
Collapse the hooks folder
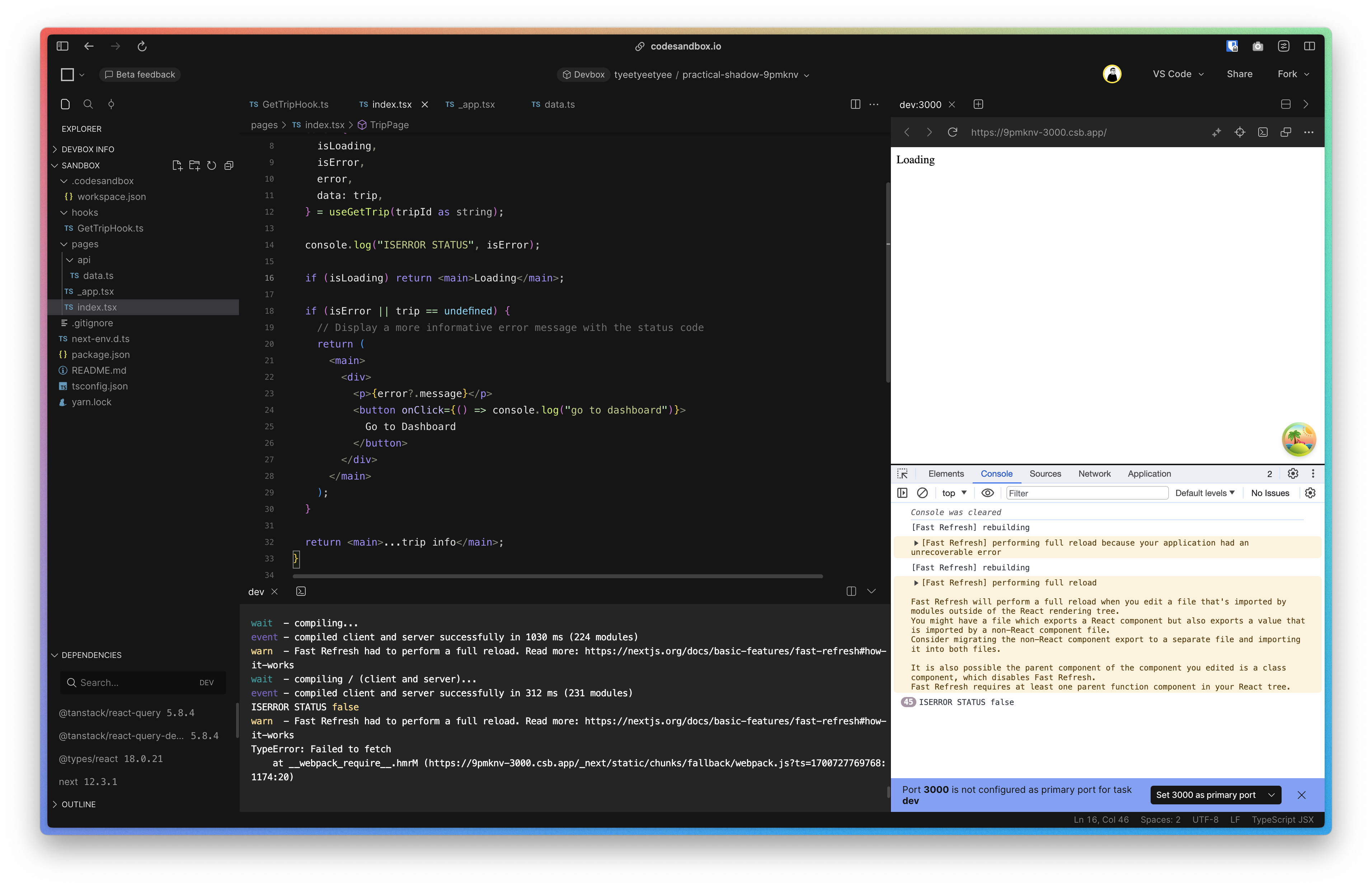pos(85,213)
